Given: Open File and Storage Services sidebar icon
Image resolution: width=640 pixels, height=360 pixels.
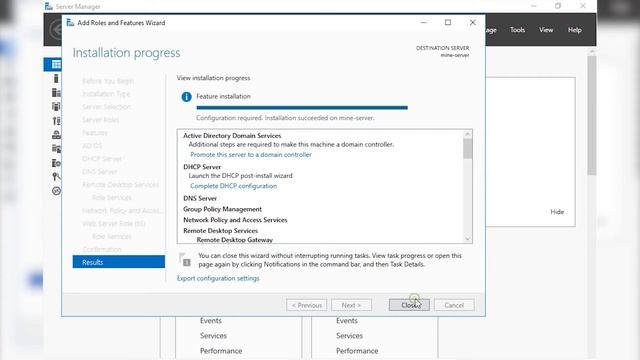Looking at the screenshot, I should point(56,149).
